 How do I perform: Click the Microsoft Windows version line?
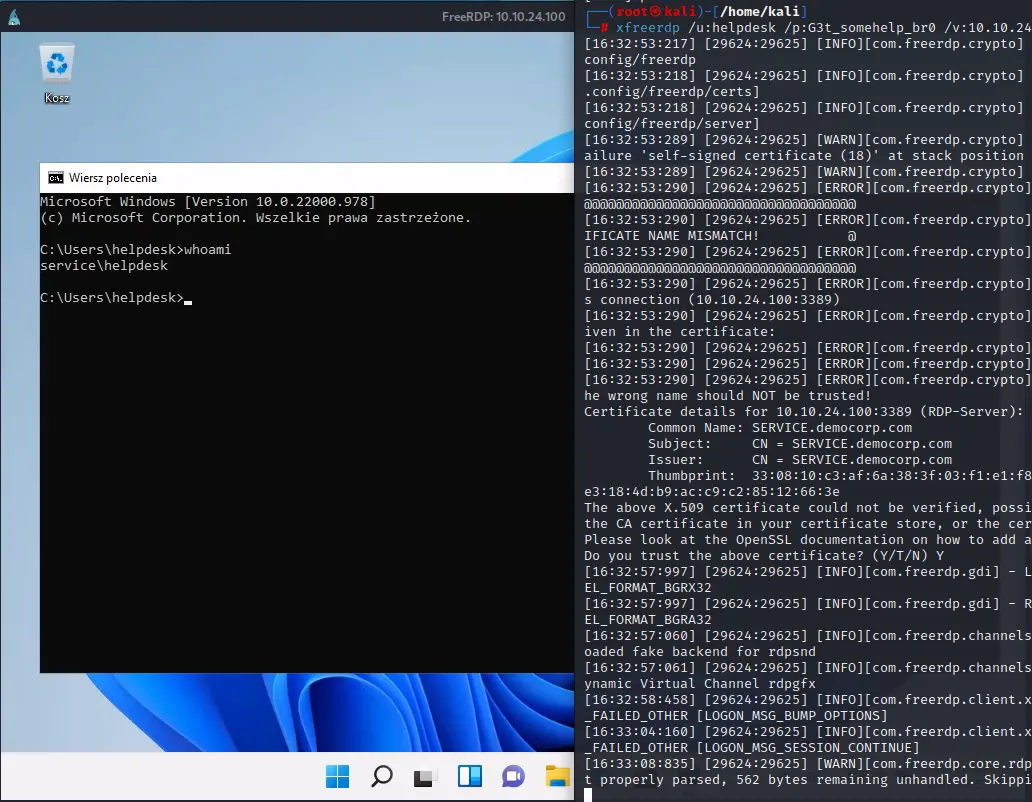click(207, 202)
